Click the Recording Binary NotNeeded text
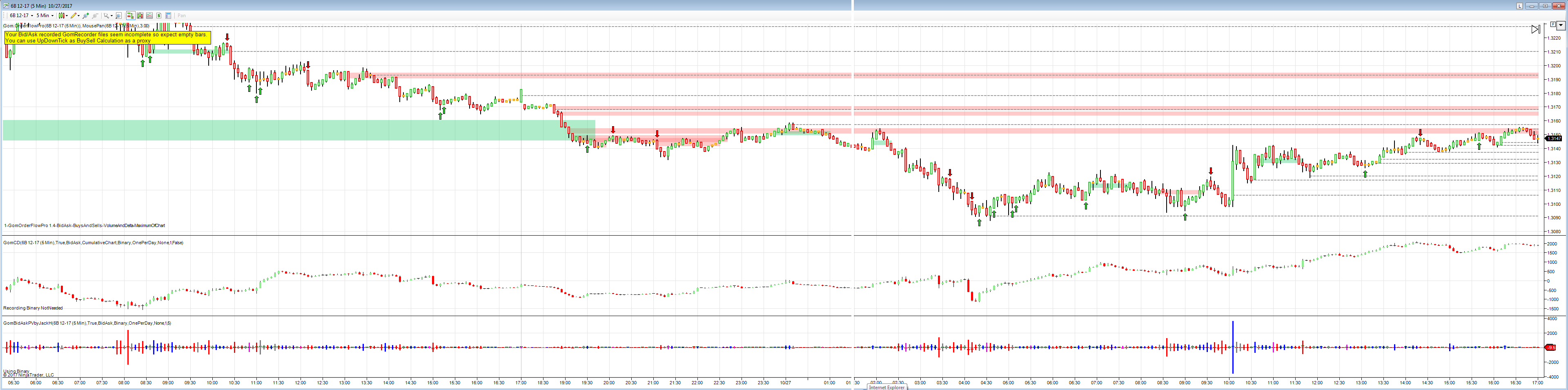The height and width of the screenshot is (390, 1568). [33, 308]
